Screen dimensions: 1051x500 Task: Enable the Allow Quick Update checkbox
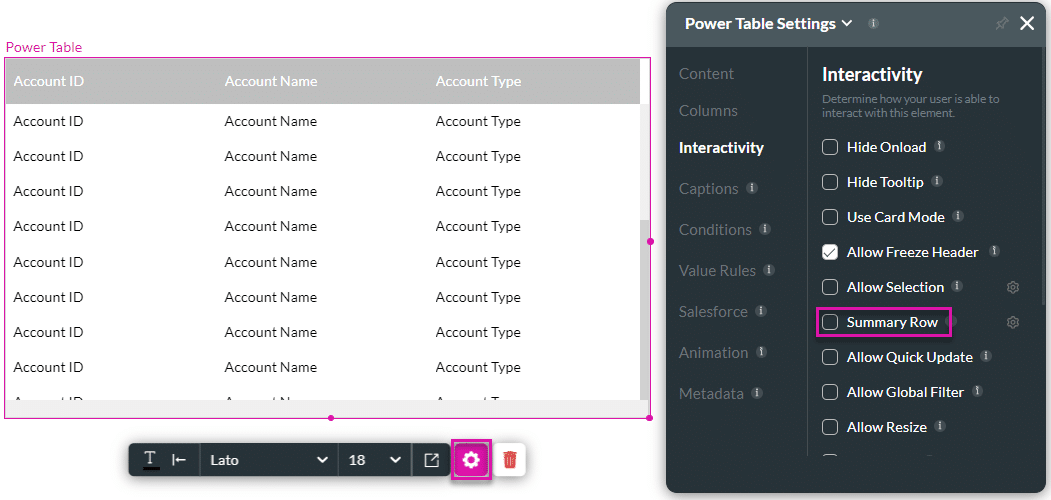(x=830, y=357)
